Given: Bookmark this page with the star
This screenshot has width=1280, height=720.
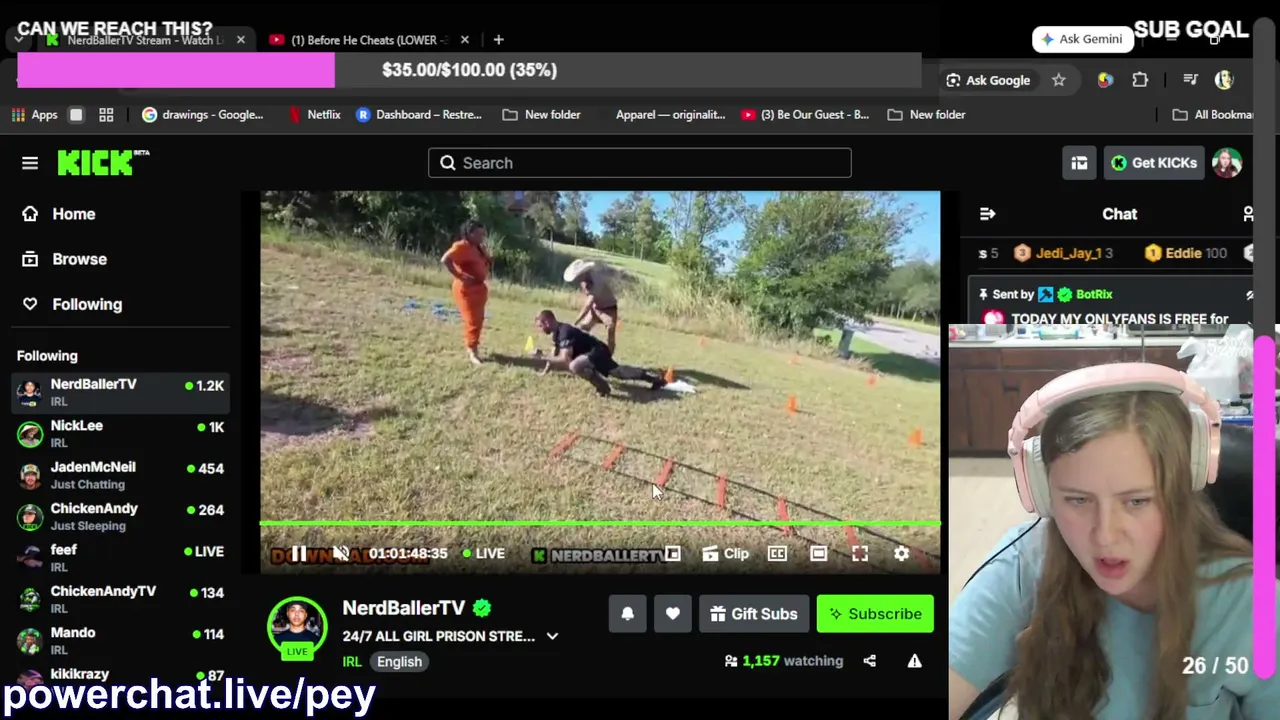Looking at the screenshot, I should (x=1059, y=80).
